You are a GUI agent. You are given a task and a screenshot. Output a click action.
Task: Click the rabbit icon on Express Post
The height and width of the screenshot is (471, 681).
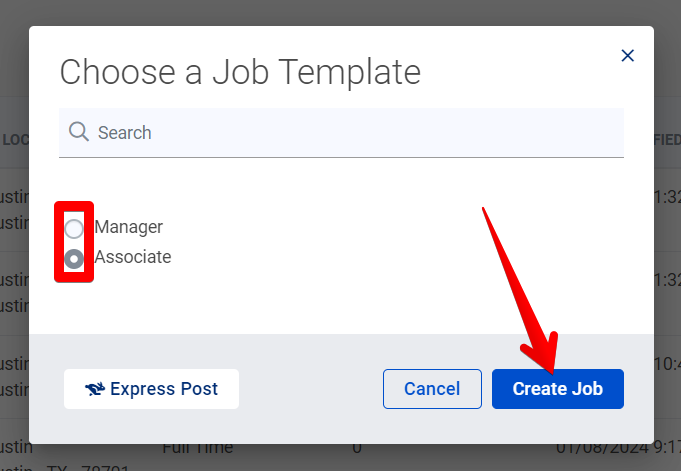[x=95, y=389]
